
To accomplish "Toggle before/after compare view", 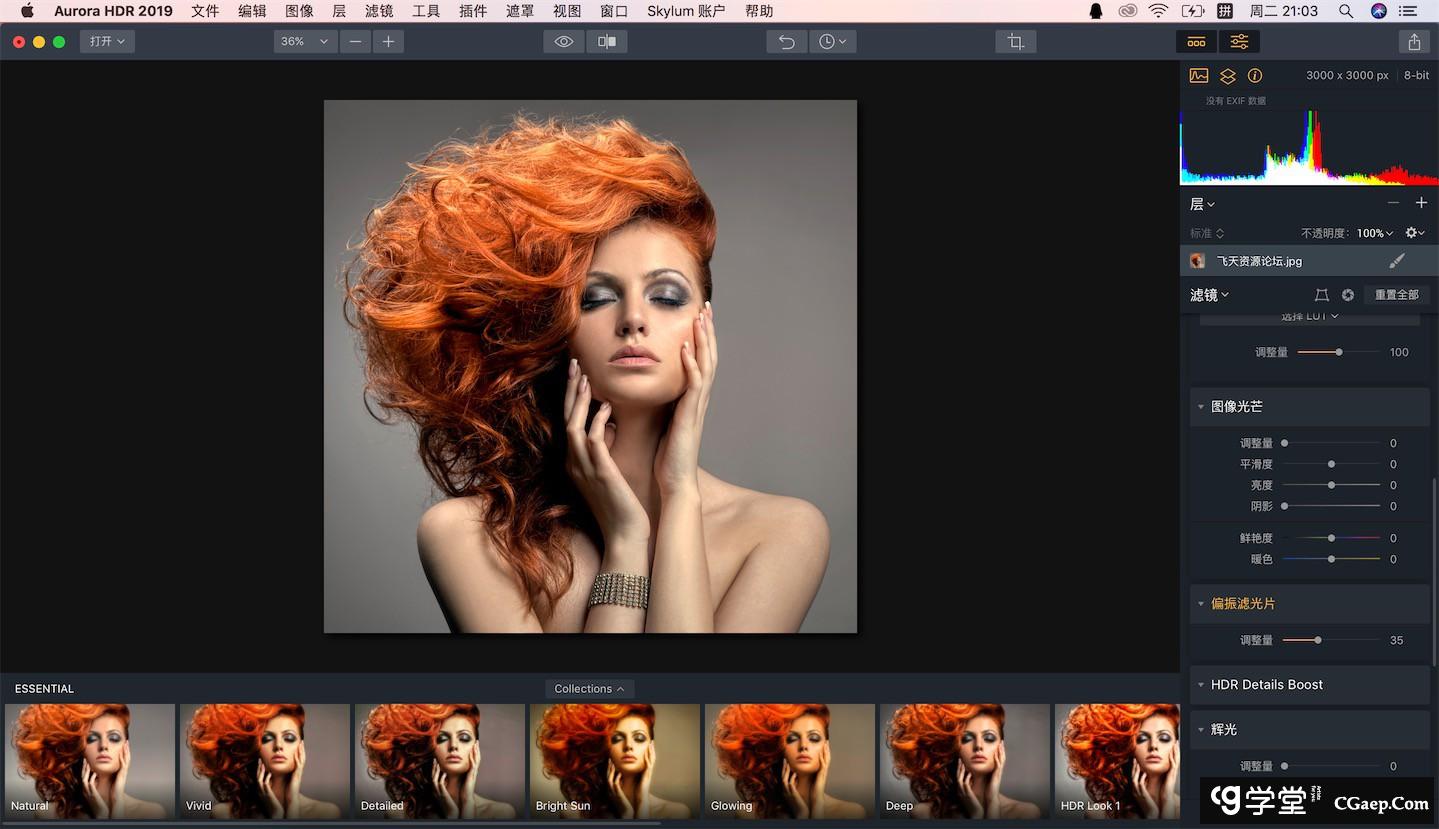I will coord(607,42).
